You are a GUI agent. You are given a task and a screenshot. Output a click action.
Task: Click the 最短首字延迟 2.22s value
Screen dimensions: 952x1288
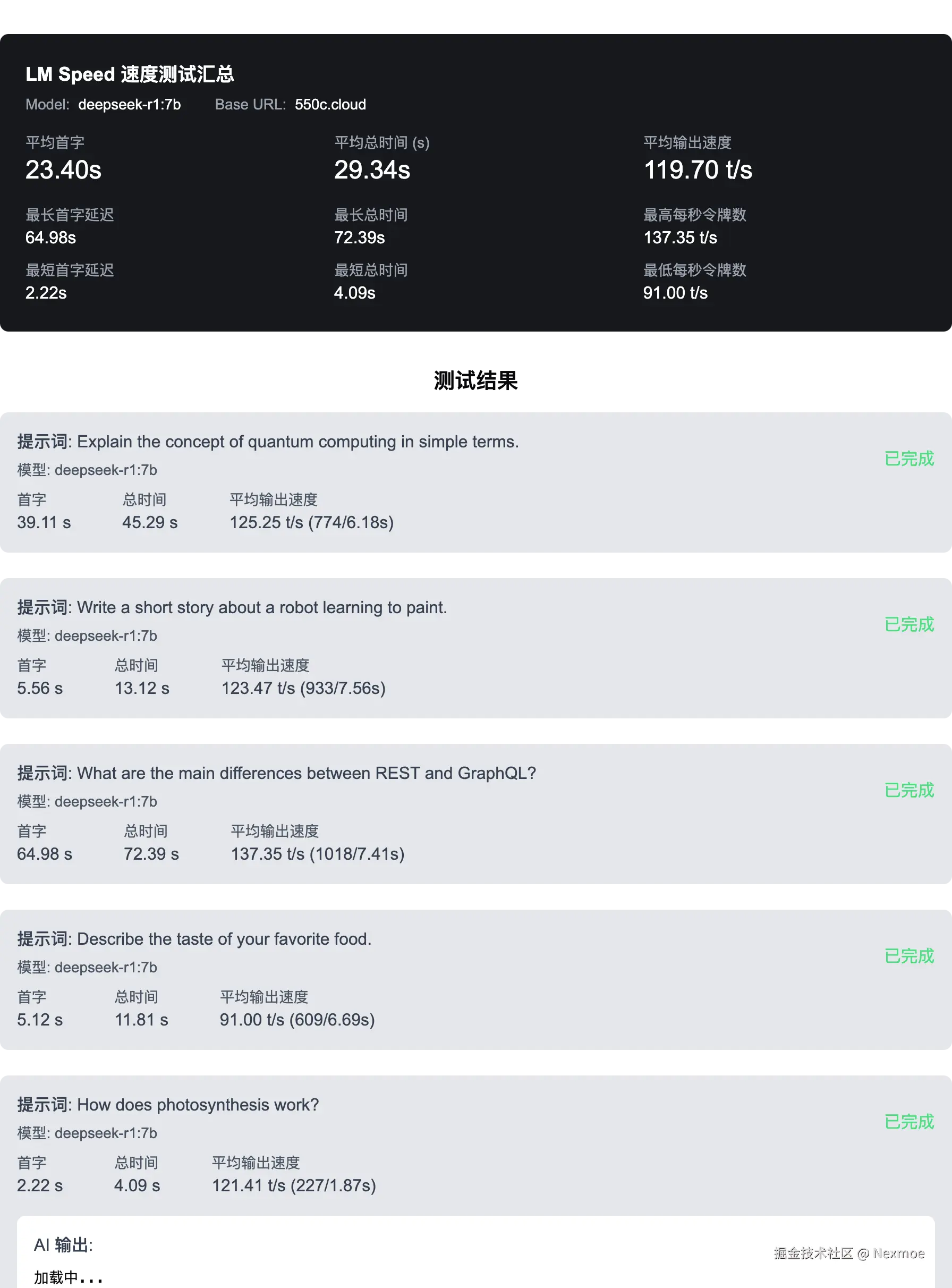pyautogui.click(x=46, y=293)
